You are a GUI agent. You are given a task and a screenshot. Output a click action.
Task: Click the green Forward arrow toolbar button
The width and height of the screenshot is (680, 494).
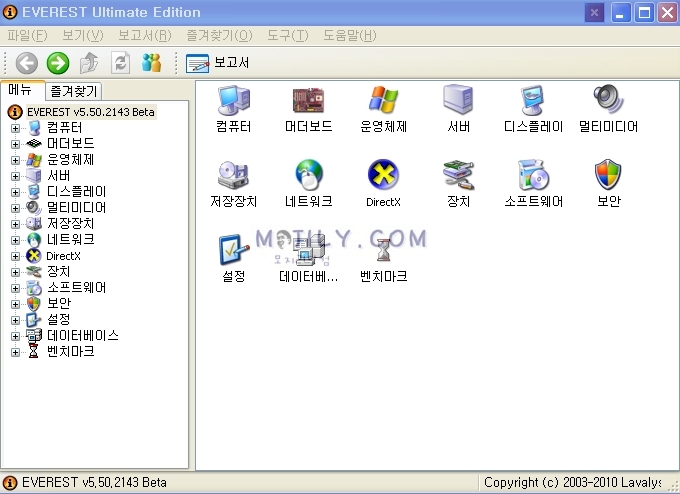(58, 63)
